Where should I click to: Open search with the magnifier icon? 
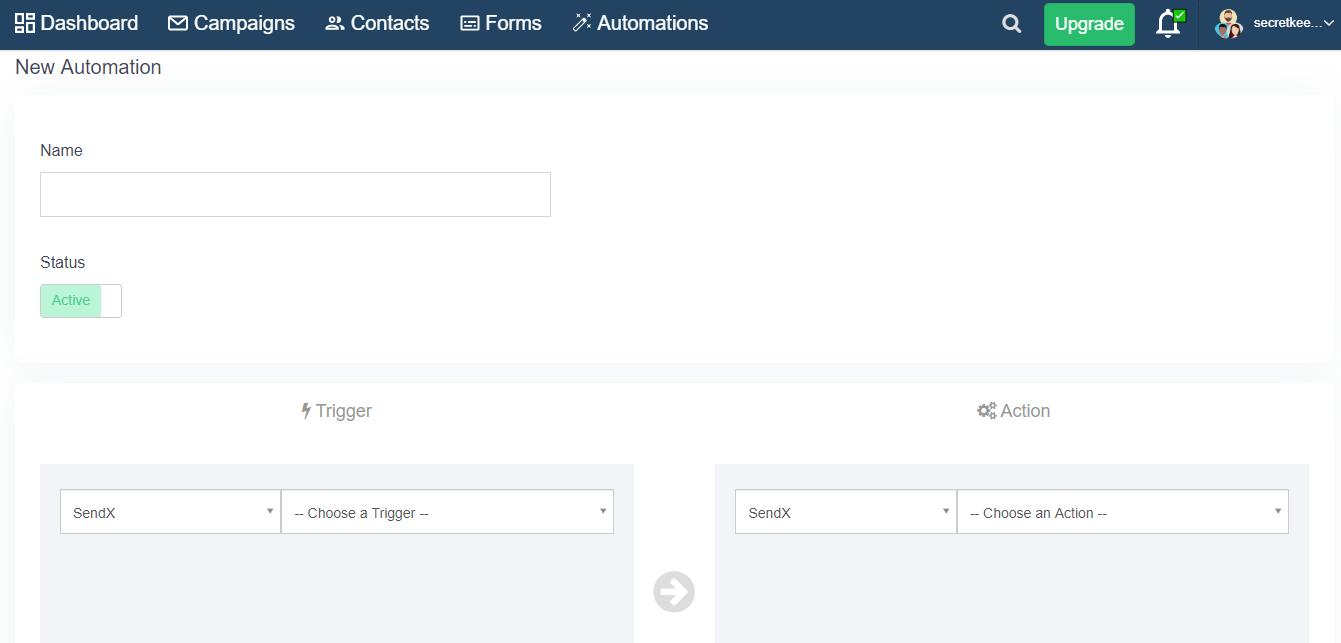[x=1012, y=24]
